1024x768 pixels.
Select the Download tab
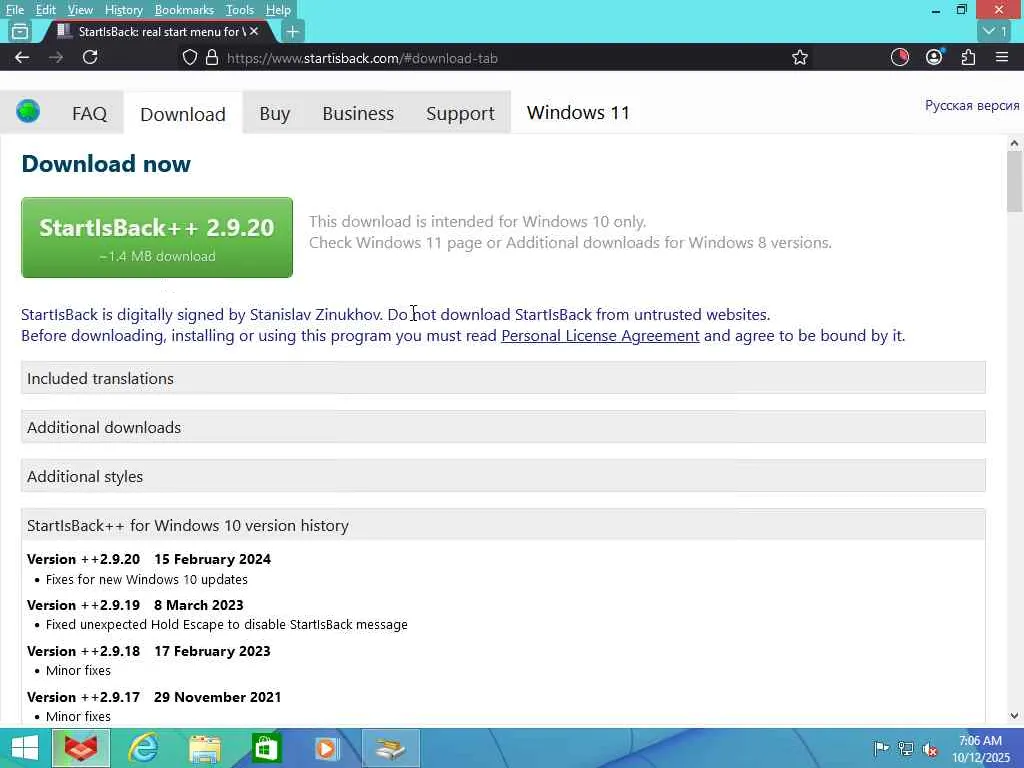tap(183, 114)
